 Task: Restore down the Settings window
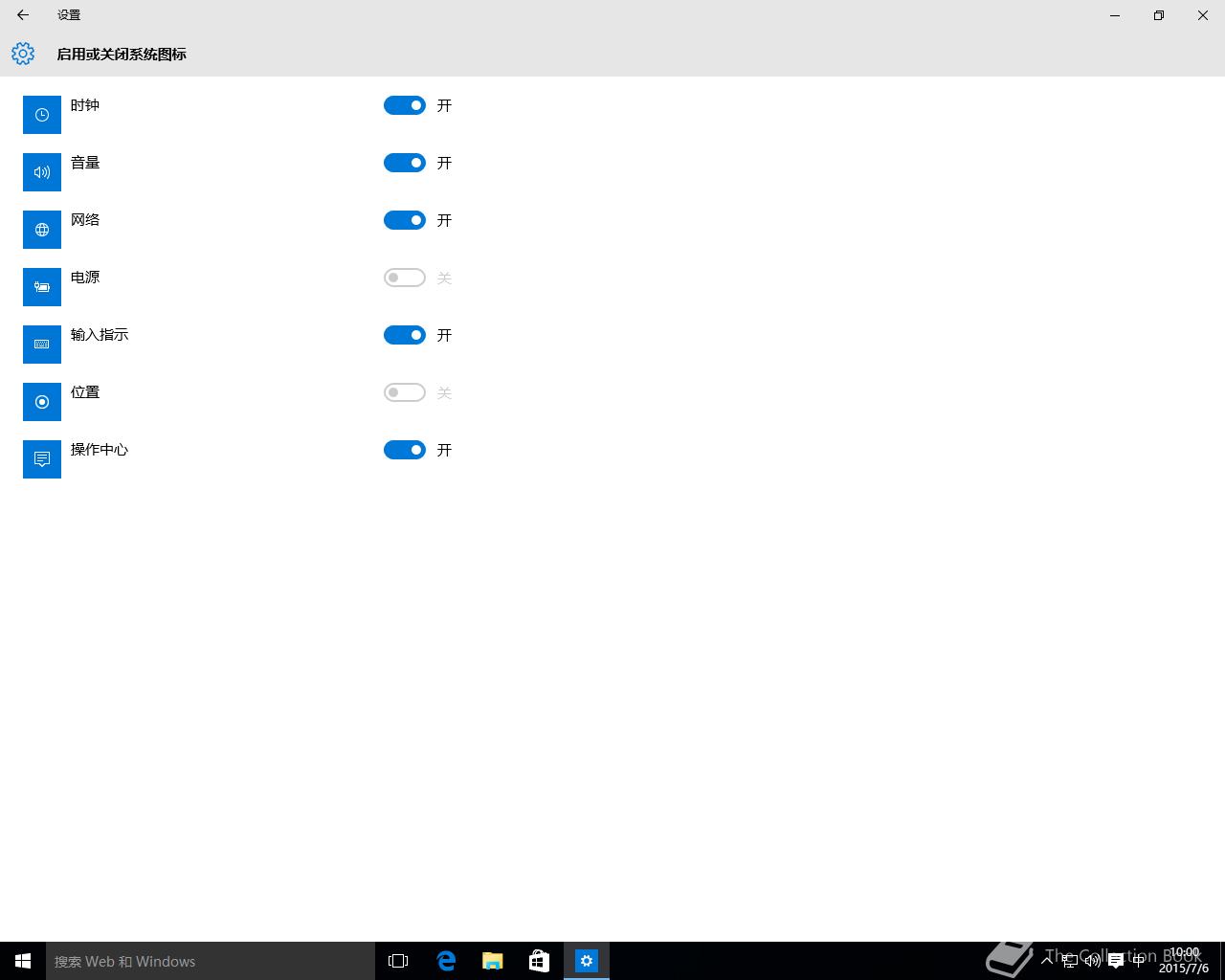point(1159,15)
